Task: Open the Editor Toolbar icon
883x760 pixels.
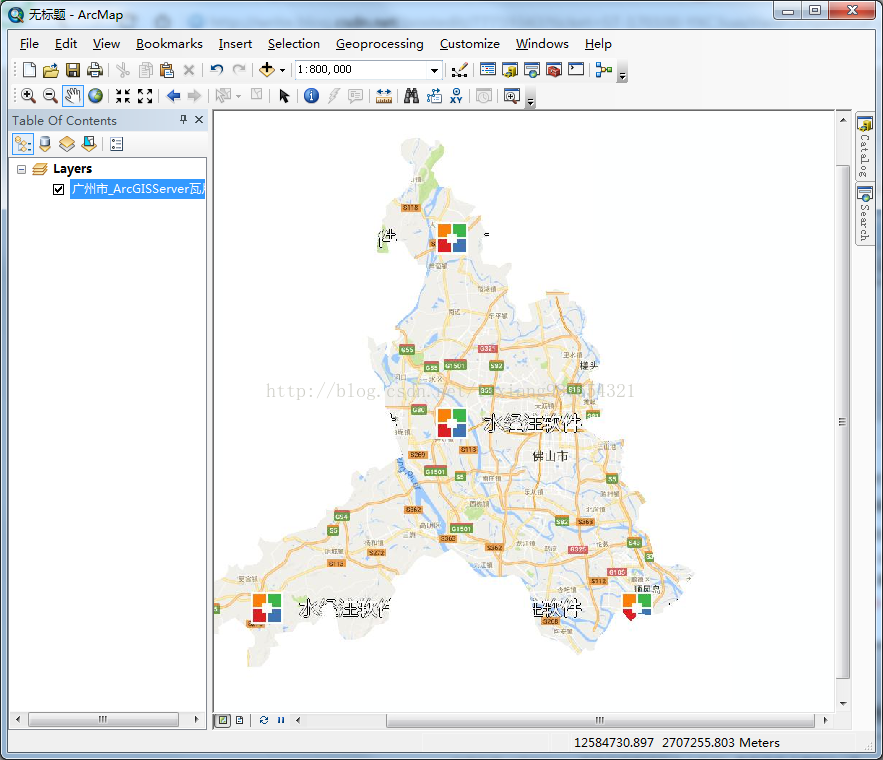Action: click(x=460, y=70)
